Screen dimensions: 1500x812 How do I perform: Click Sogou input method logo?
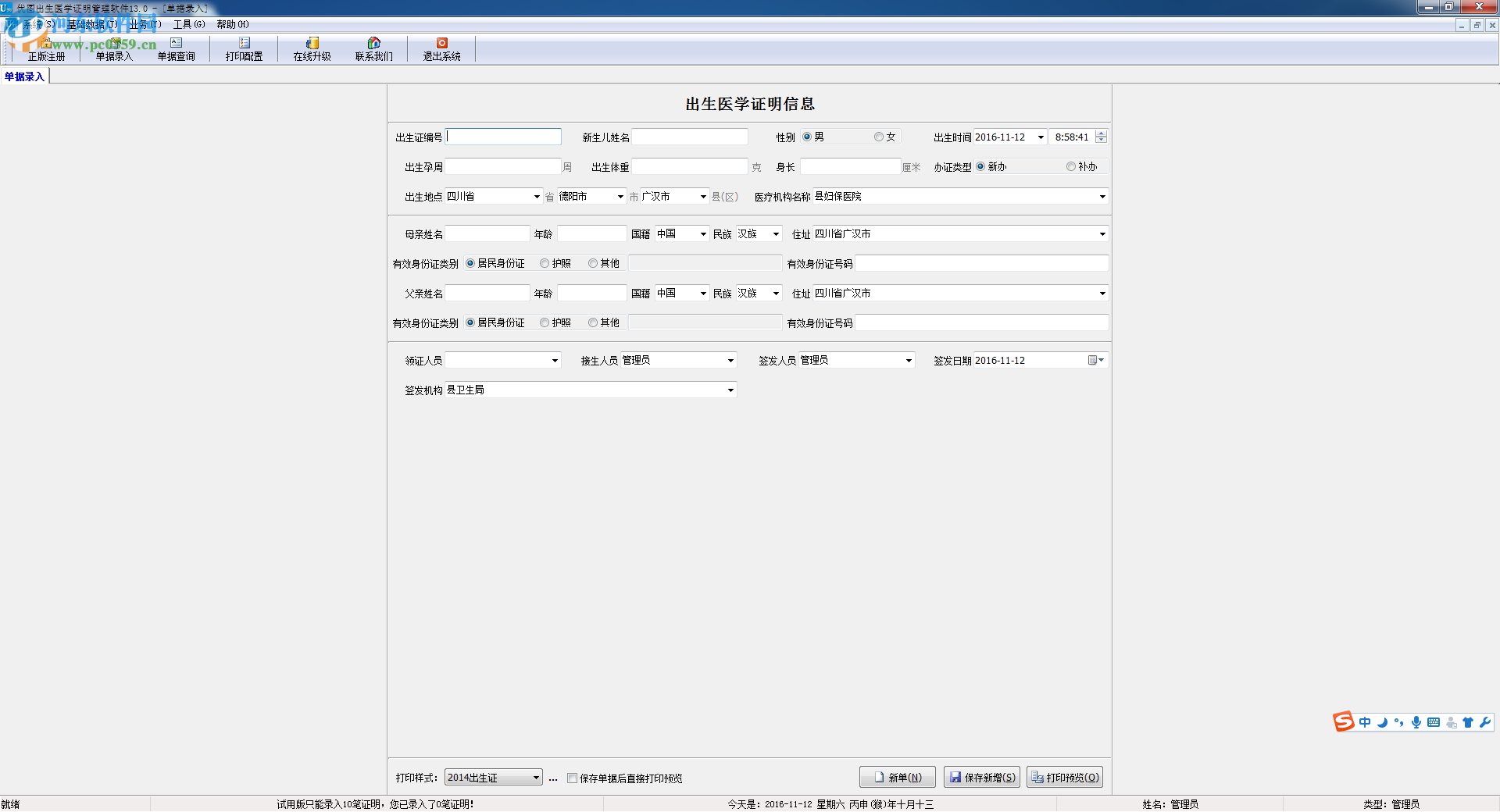click(x=1344, y=722)
